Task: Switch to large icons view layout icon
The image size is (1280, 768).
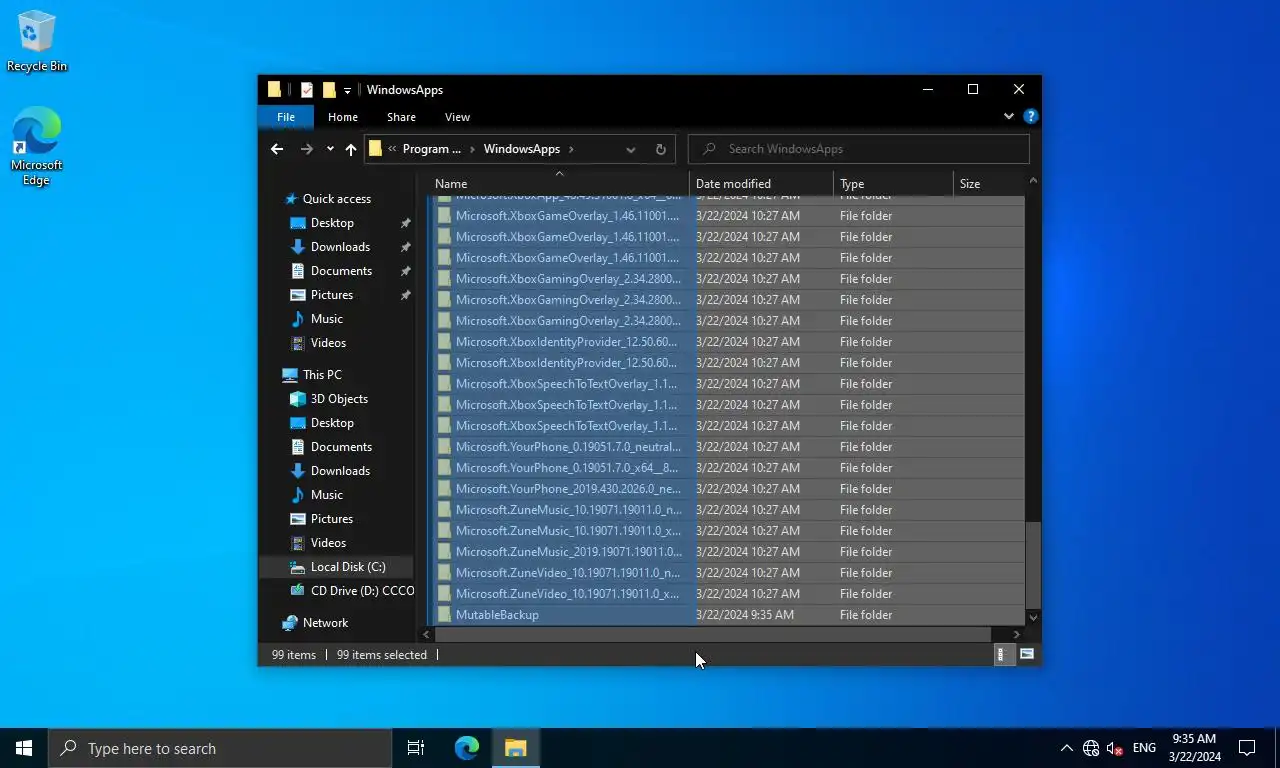Action: [x=1027, y=655]
